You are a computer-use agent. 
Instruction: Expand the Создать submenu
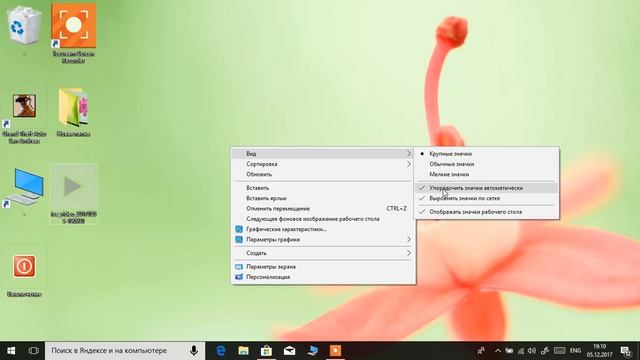[323, 253]
